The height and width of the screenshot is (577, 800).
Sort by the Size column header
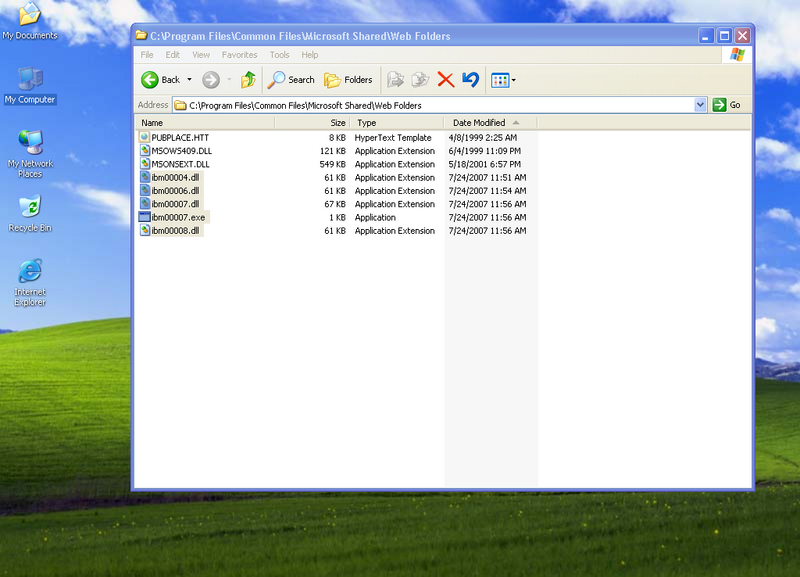coord(313,123)
